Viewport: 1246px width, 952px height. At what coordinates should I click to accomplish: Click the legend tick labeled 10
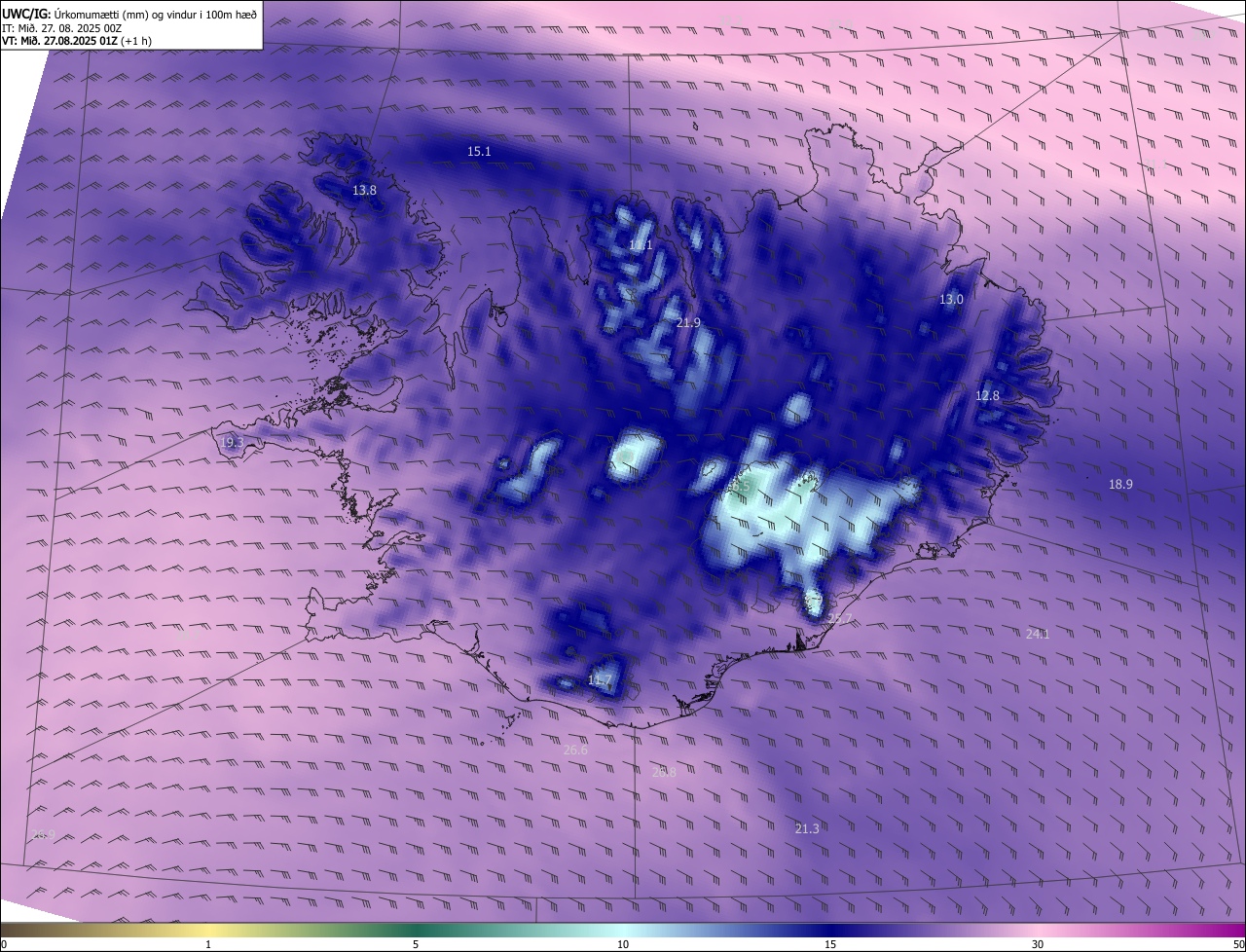coord(623,944)
